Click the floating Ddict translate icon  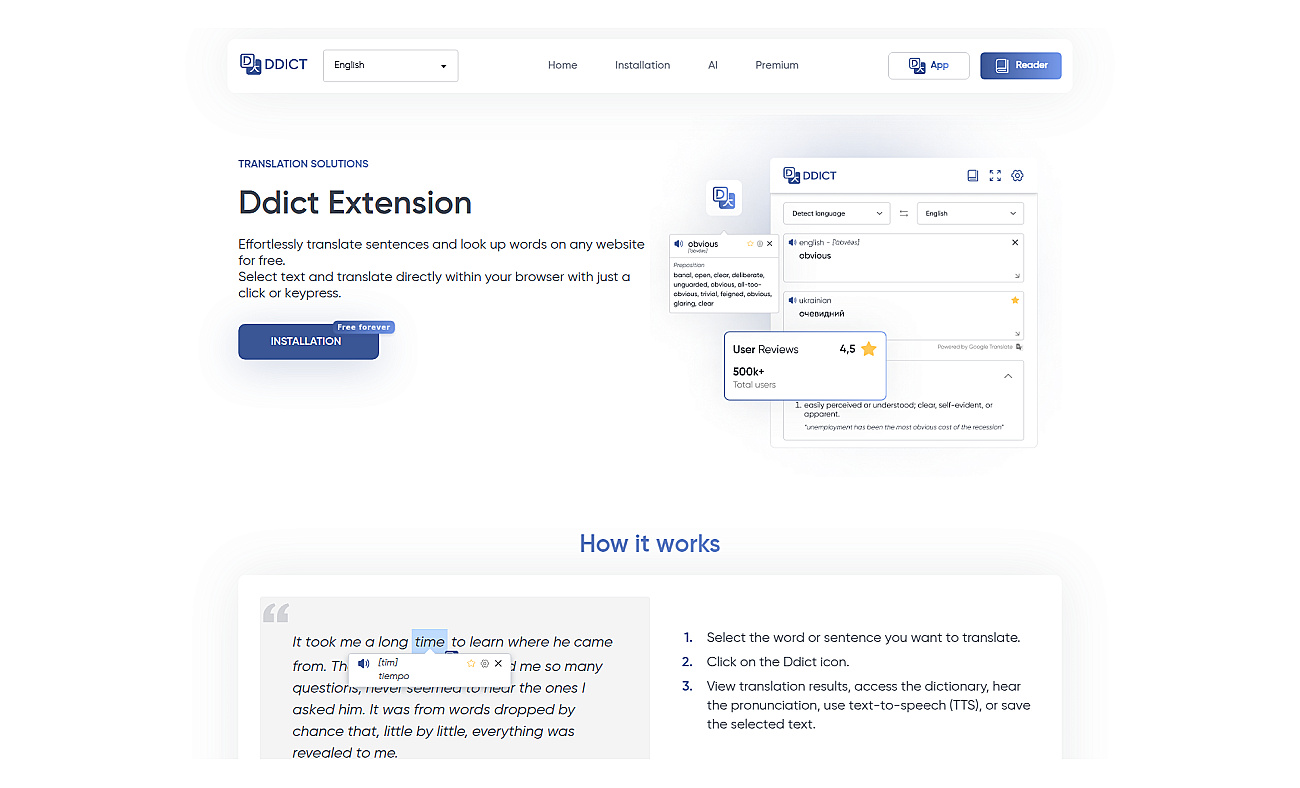(723, 197)
